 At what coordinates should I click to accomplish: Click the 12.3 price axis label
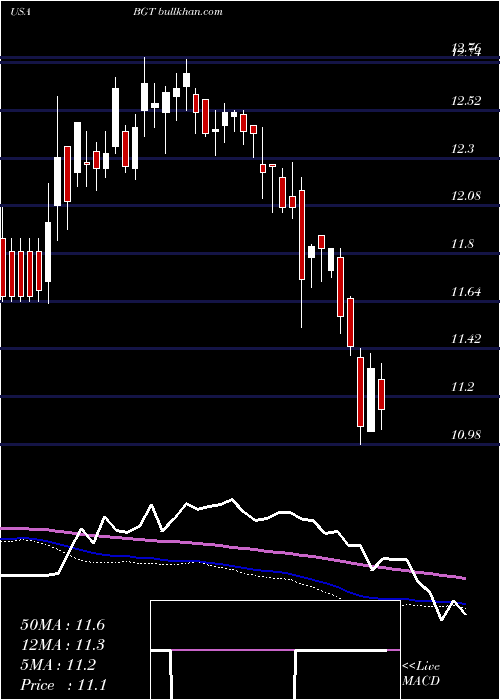tap(463, 149)
